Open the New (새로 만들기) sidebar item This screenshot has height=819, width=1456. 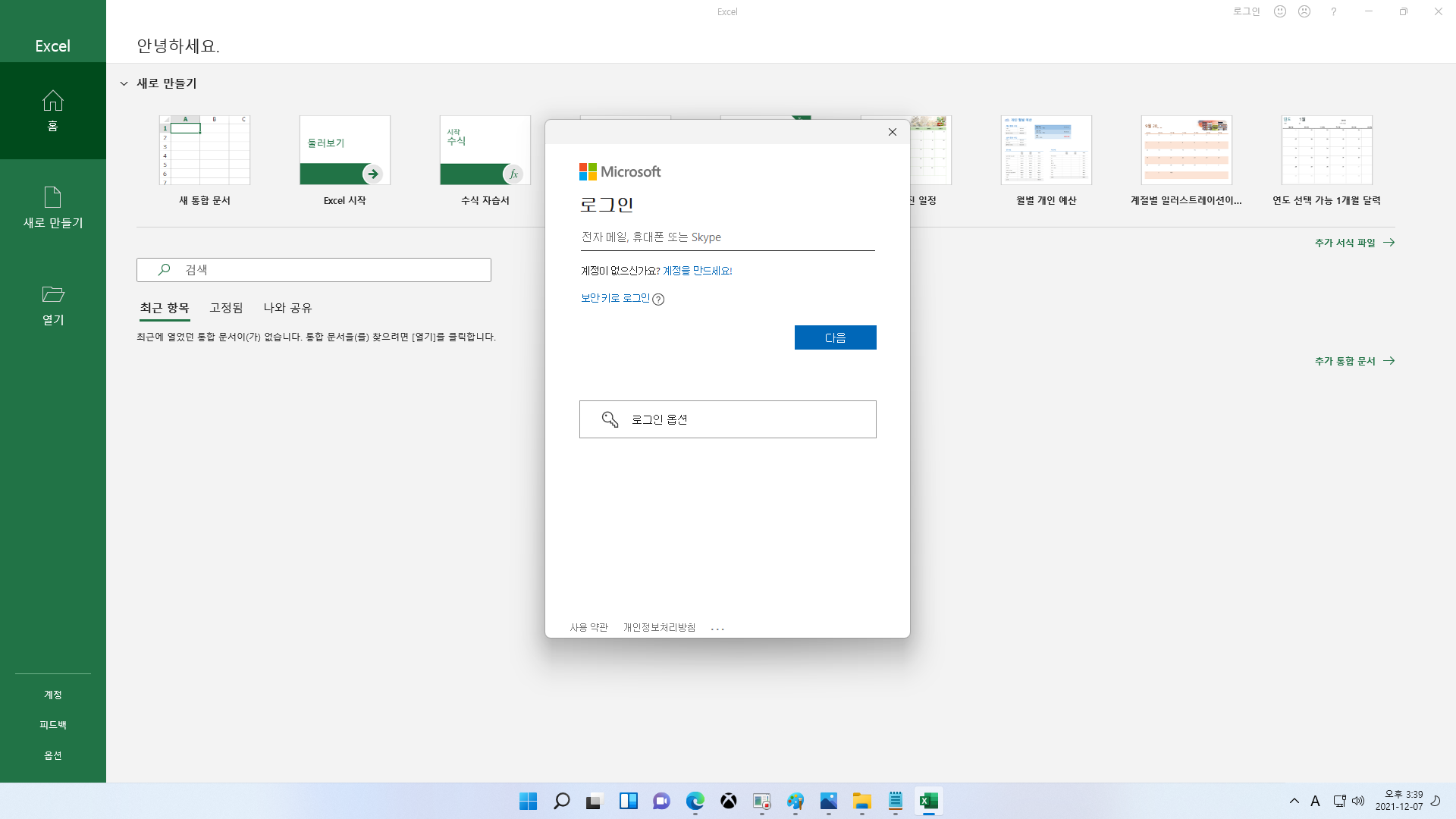pos(53,208)
